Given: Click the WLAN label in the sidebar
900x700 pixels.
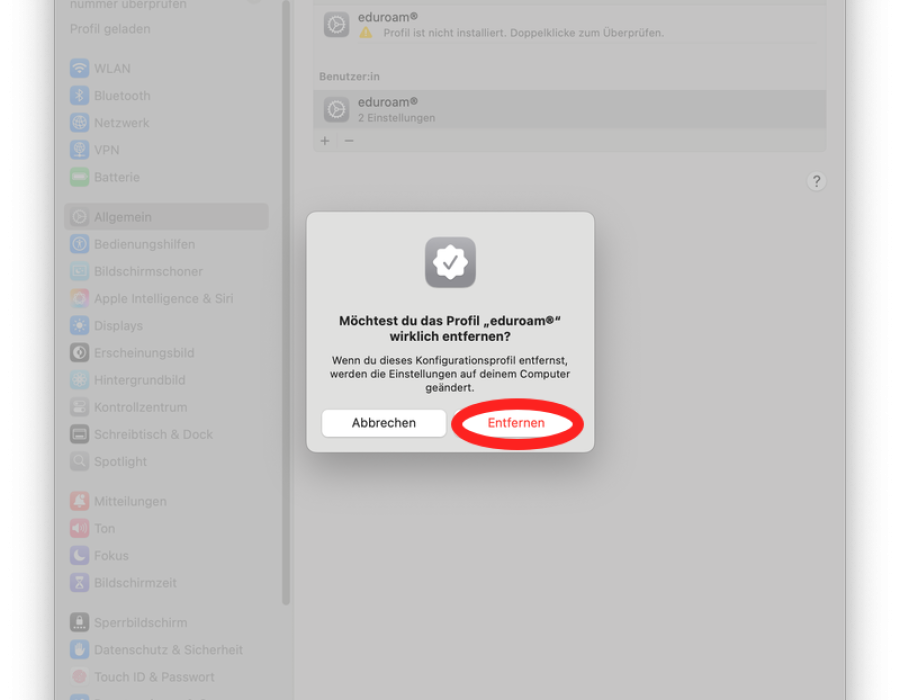Looking at the screenshot, I should 112,68.
